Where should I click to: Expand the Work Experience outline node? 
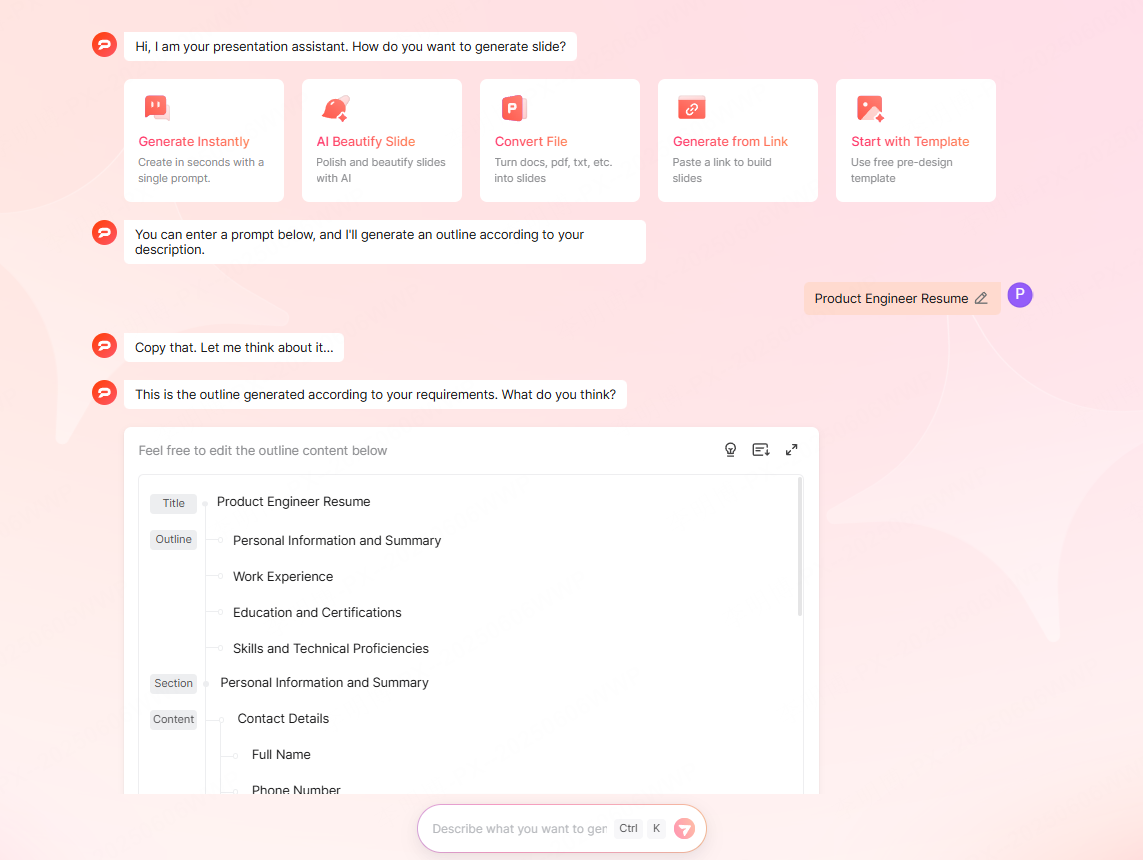tap(222, 577)
